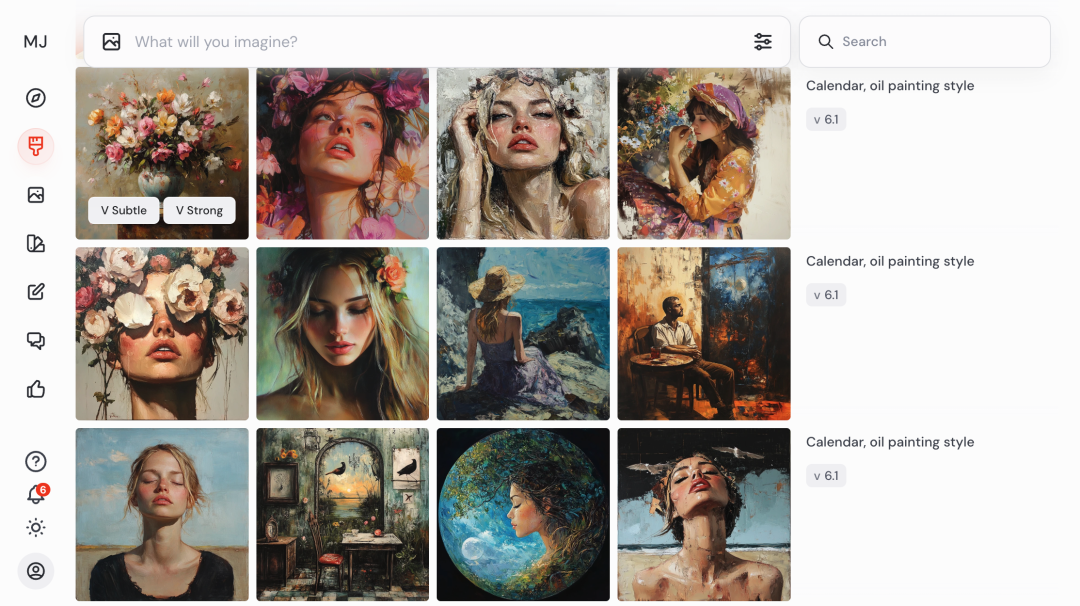Image resolution: width=1080 pixels, height=606 pixels.
Task: Focus the "What will you imagine?" prompt field
Action: tap(437, 42)
